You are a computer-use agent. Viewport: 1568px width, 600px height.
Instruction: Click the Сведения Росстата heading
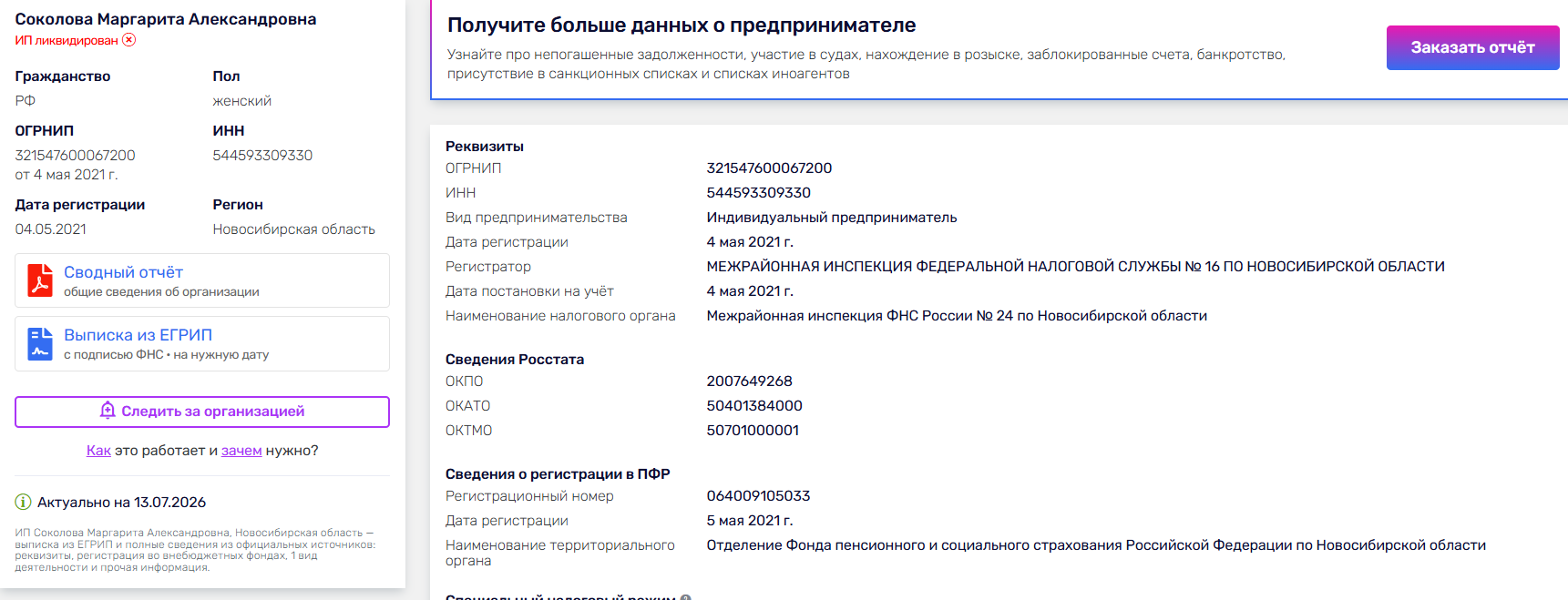(515, 360)
